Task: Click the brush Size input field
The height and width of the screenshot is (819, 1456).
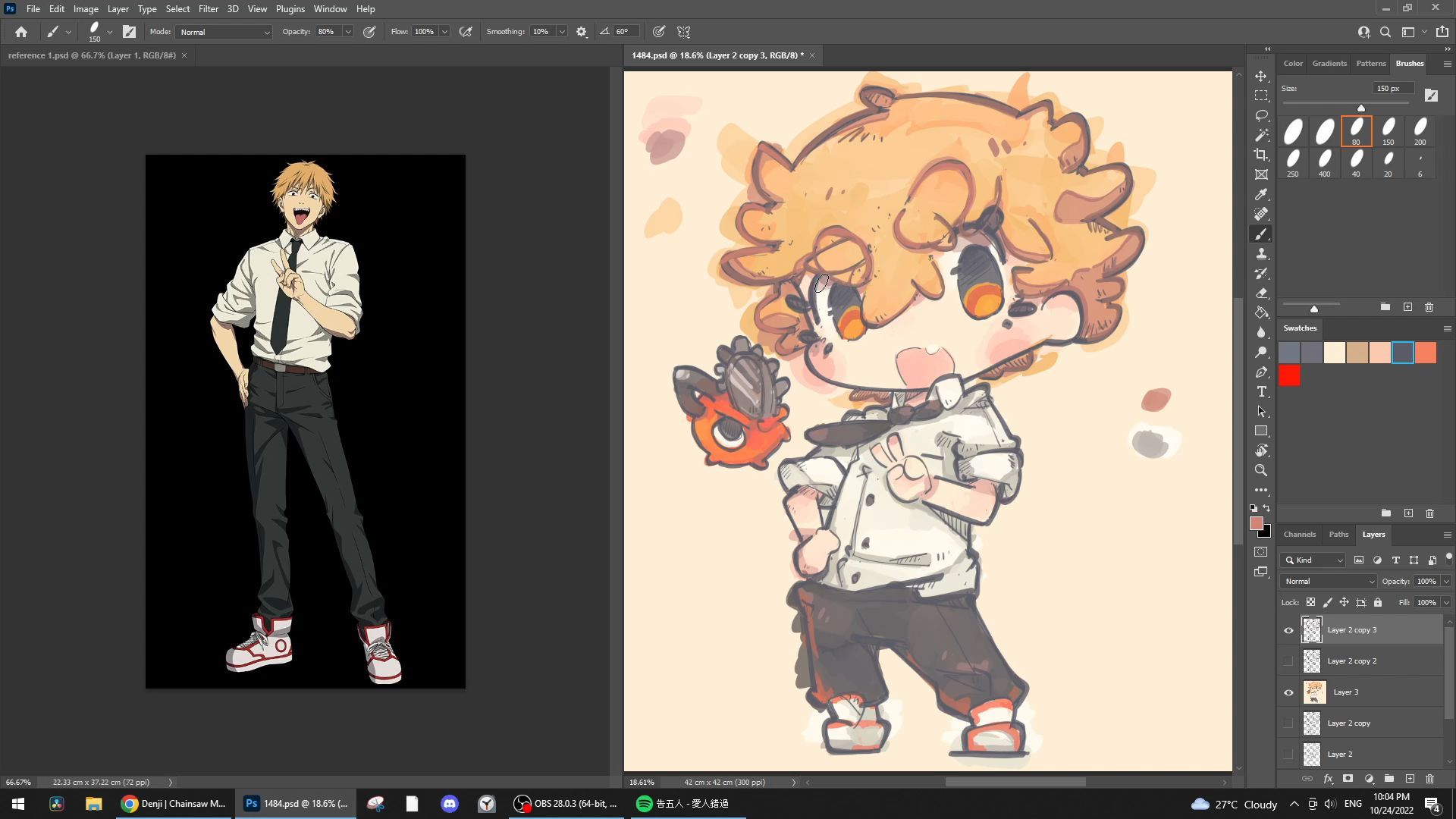Action: [x=1393, y=89]
